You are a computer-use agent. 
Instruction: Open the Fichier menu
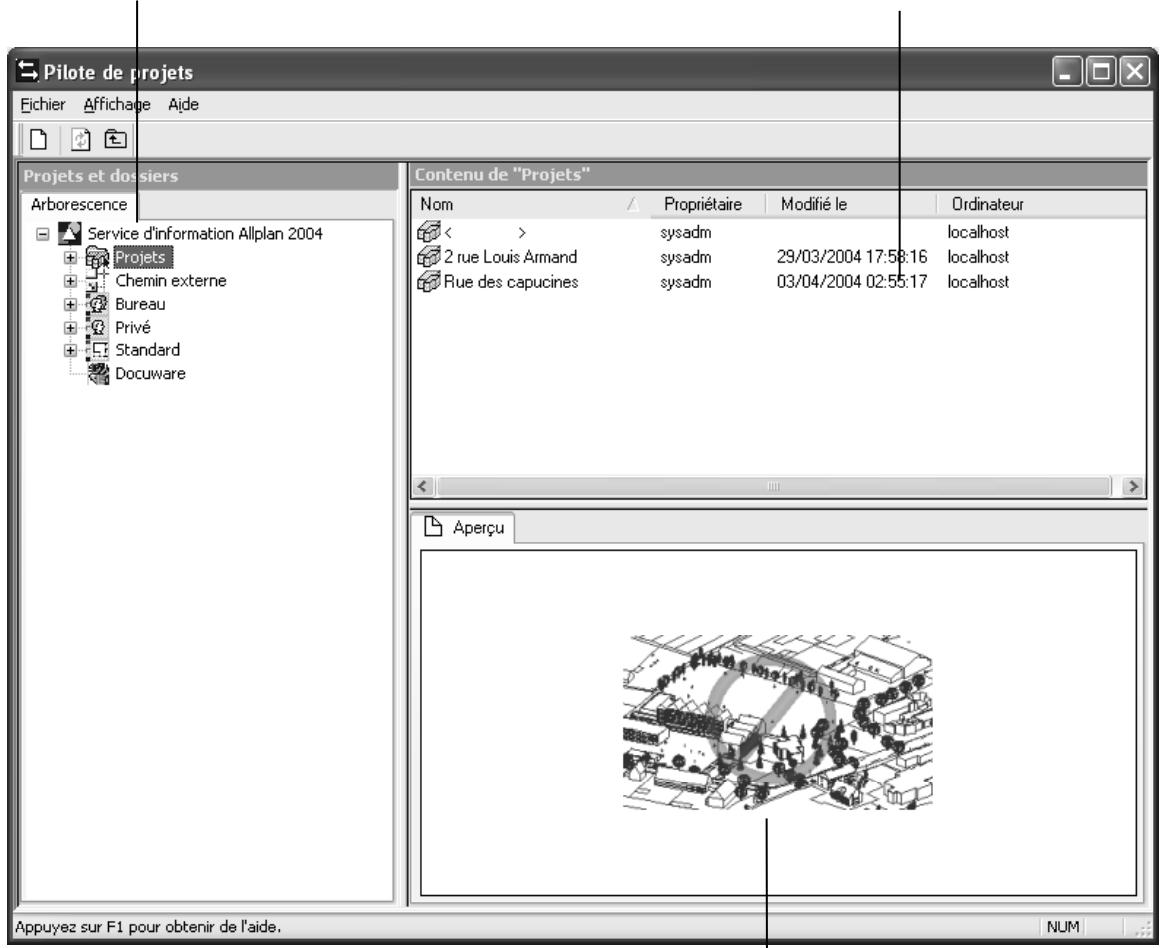42,105
